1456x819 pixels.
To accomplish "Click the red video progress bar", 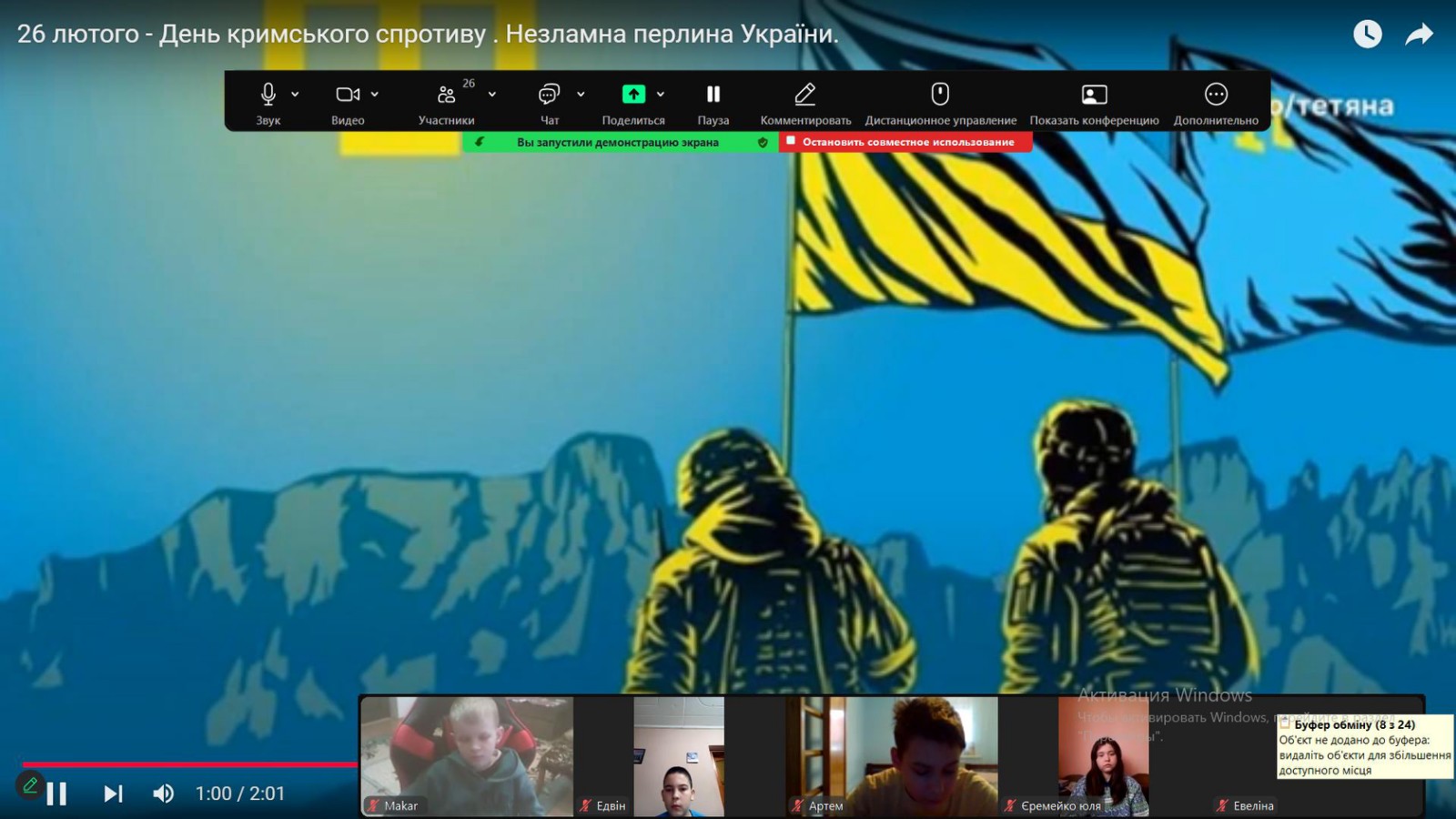I will click(190, 764).
